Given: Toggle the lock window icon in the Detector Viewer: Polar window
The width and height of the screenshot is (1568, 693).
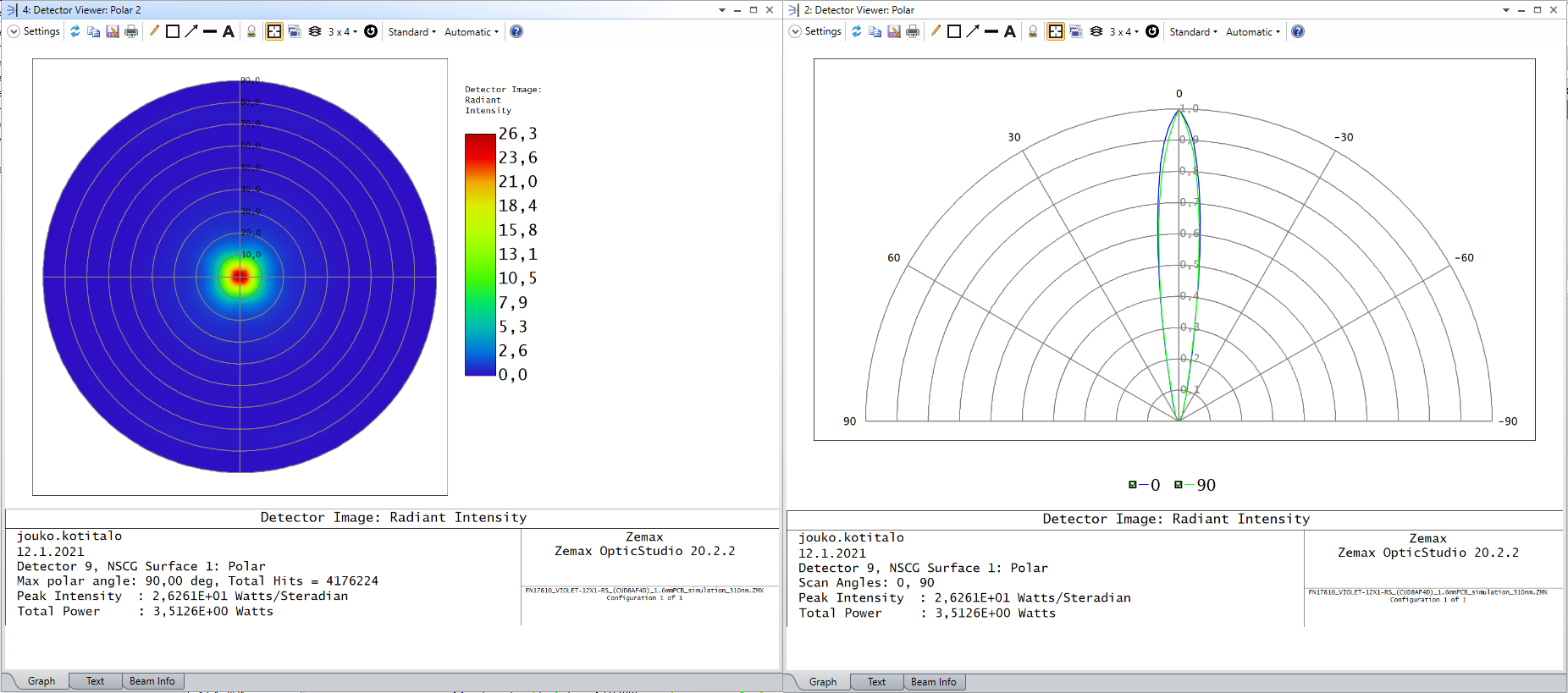Looking at the screenshot, I should (x=1033, y=31).
